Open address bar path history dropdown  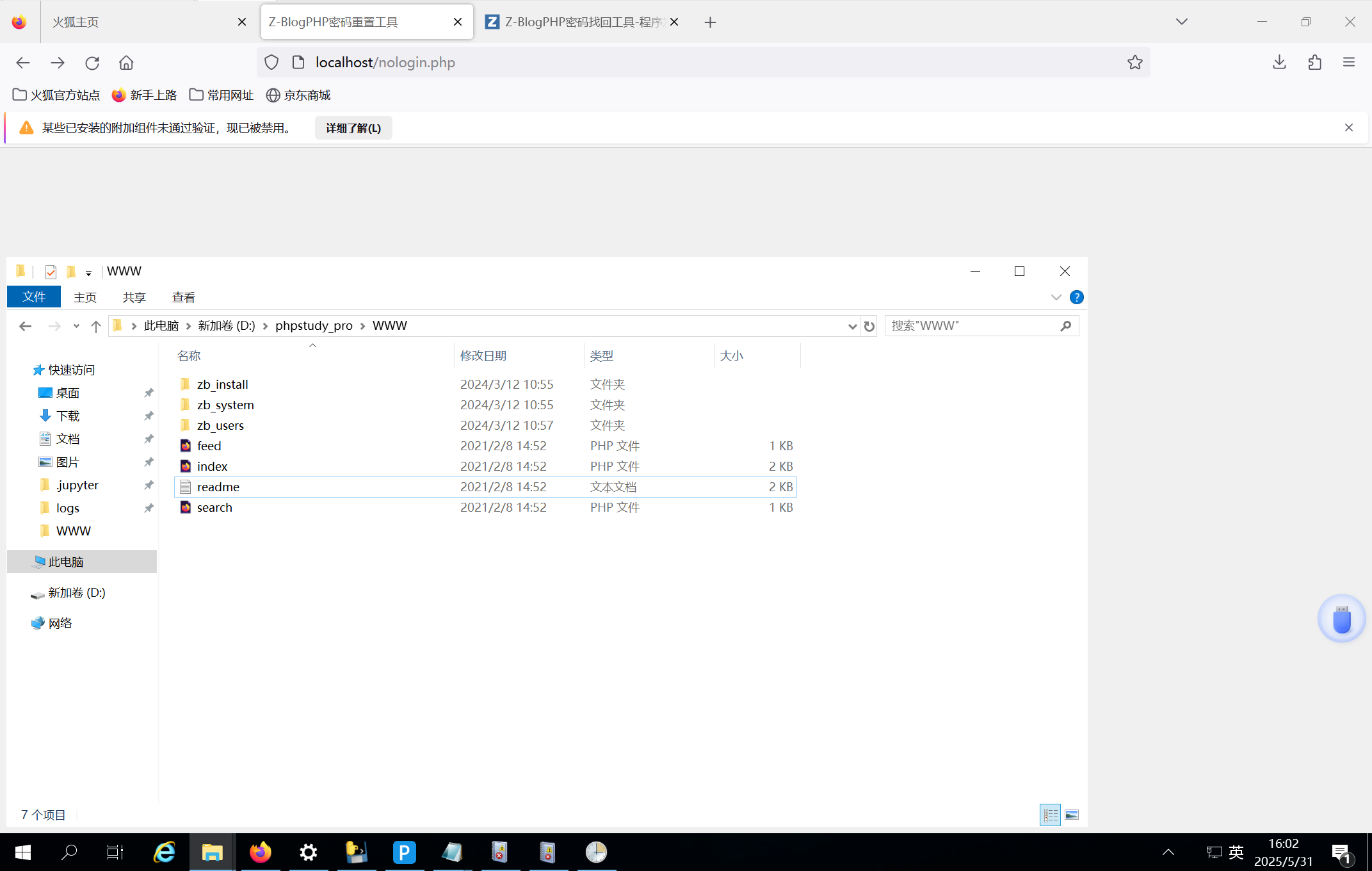pos(852,326)
